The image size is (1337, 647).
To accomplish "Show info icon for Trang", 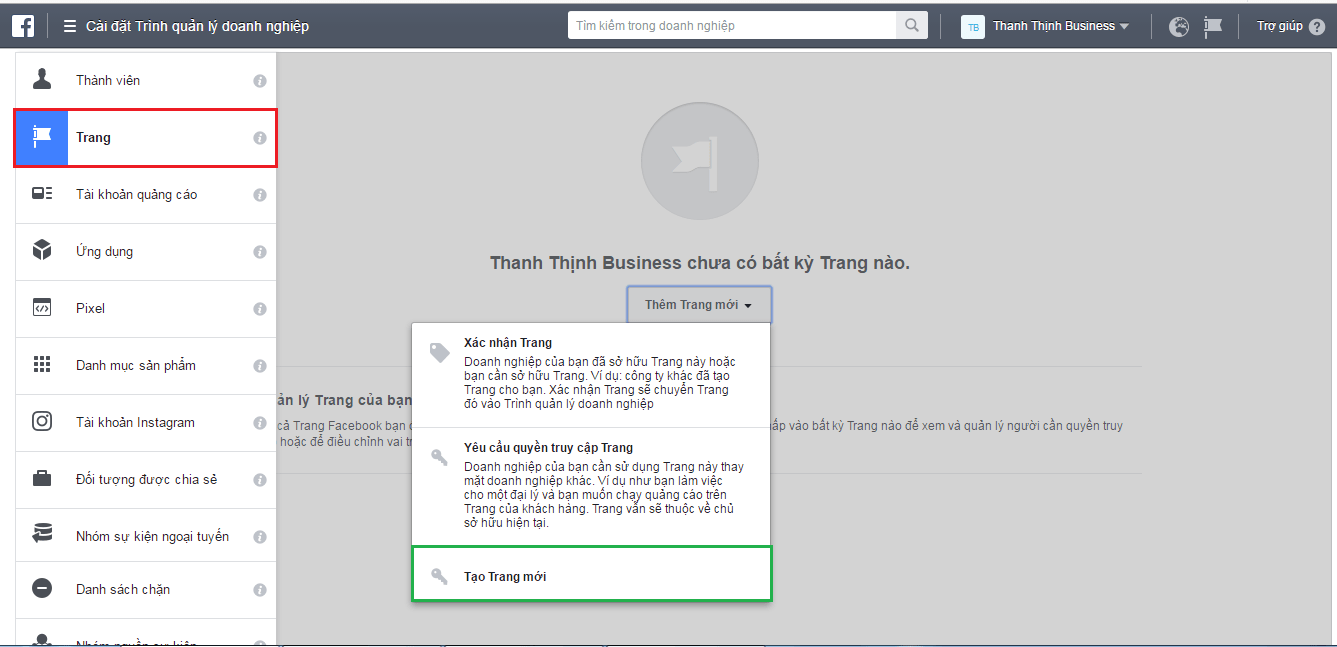I will (x=260, y=138).
